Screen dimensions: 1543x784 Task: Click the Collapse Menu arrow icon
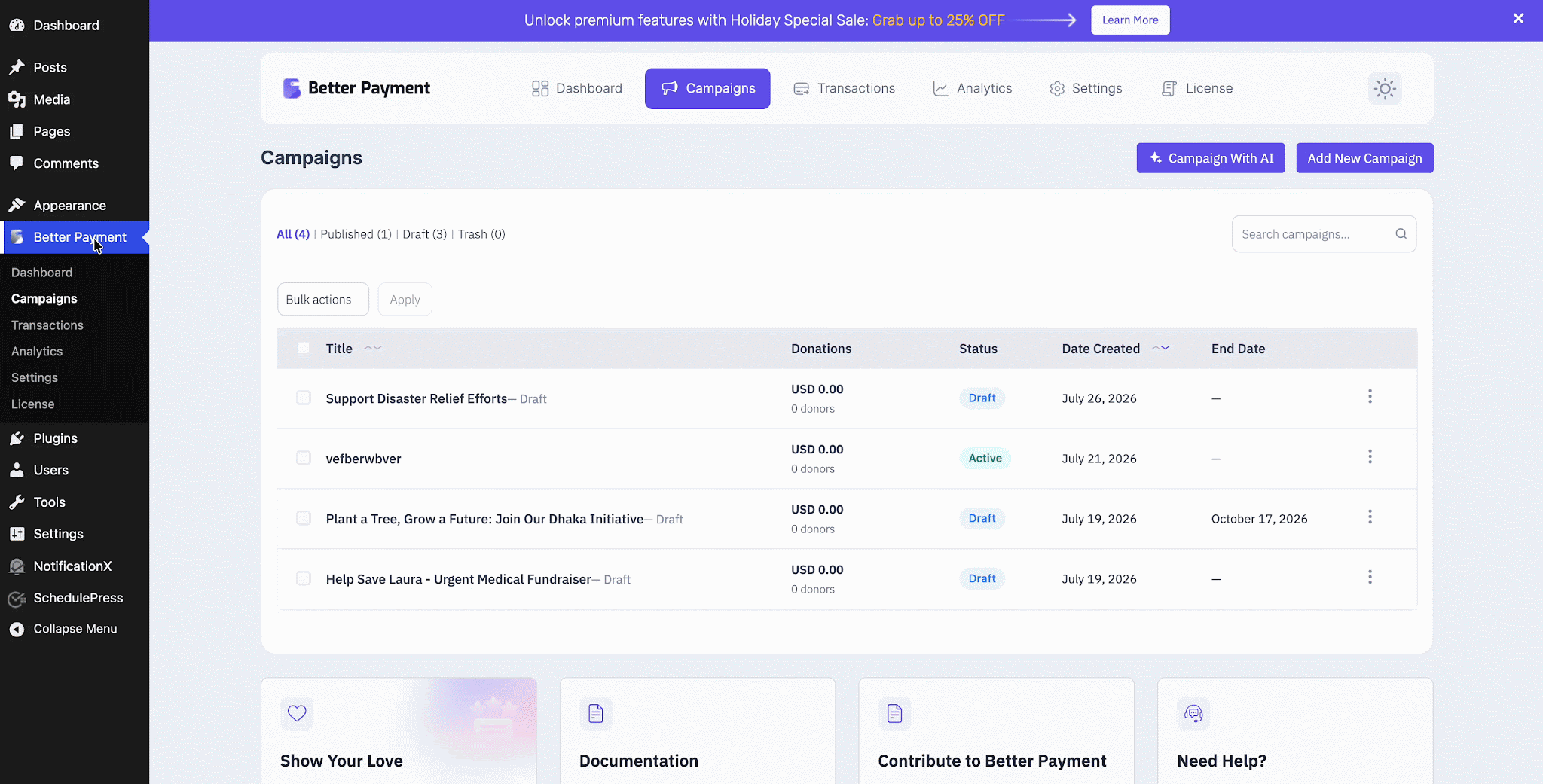pos(17,629)
